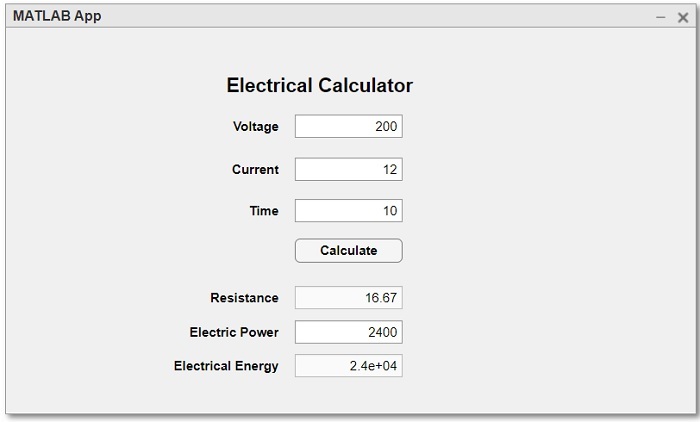Select the Current input field
Screen dimensions: 700x422
click(348, 170)
